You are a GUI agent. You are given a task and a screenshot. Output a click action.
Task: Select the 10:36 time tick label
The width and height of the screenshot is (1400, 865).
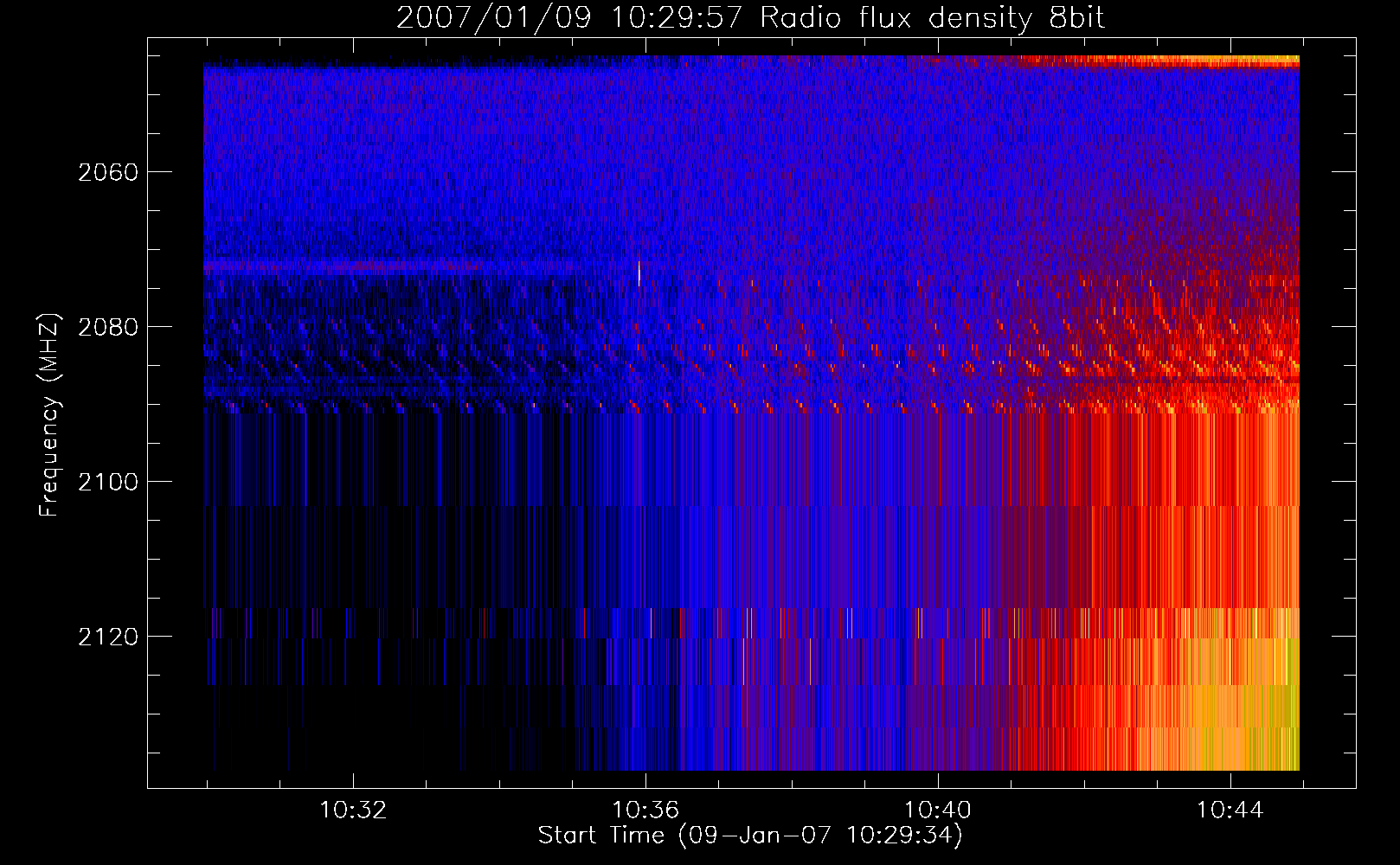pyautogui.click(x=645, y=811)
